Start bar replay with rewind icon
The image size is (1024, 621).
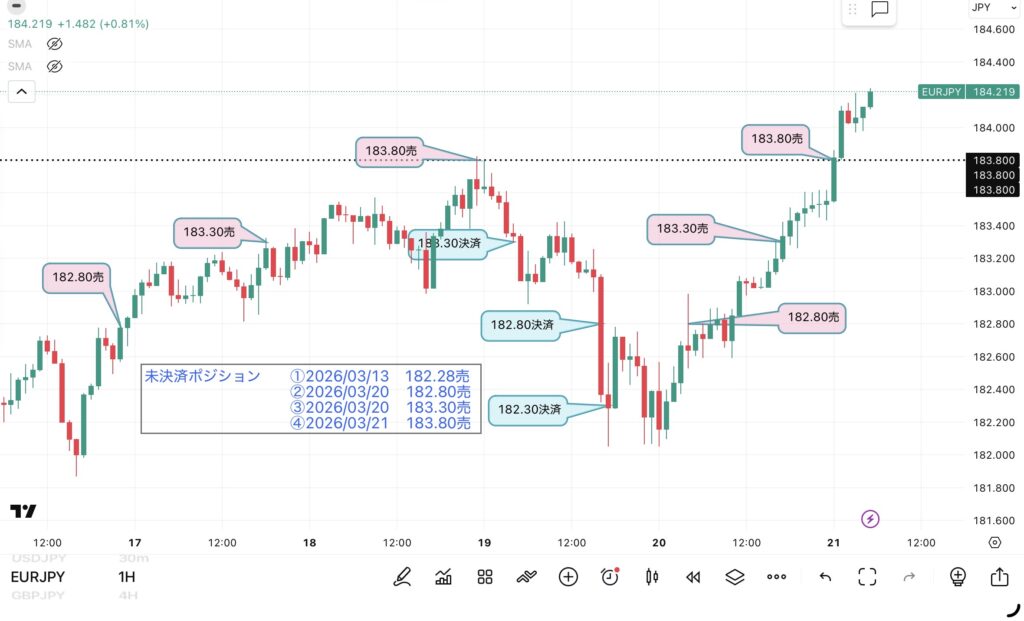click(693, 576)
